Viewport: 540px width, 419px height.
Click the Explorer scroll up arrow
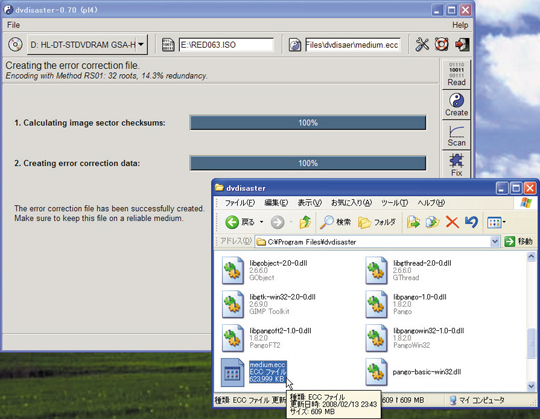(531, 256)
